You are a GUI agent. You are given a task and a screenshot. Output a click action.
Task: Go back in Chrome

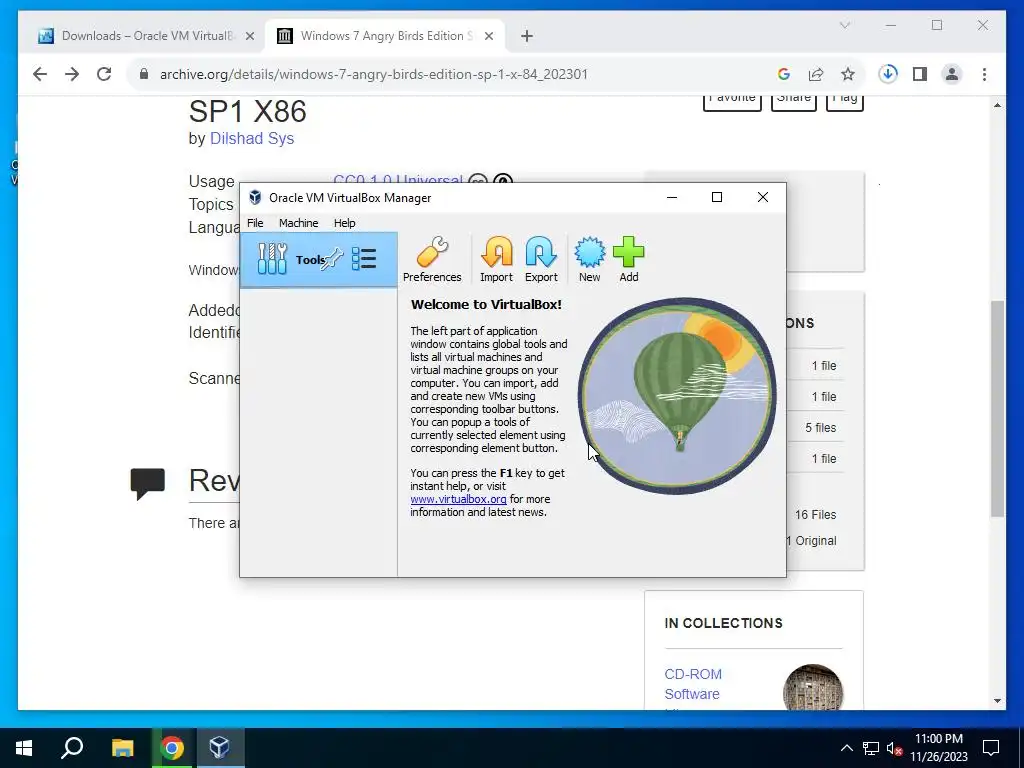[40, 74]
